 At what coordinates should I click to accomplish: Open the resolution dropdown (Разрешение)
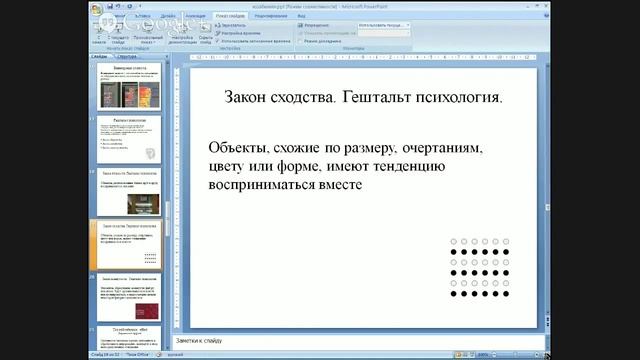(x=384, y=25)
